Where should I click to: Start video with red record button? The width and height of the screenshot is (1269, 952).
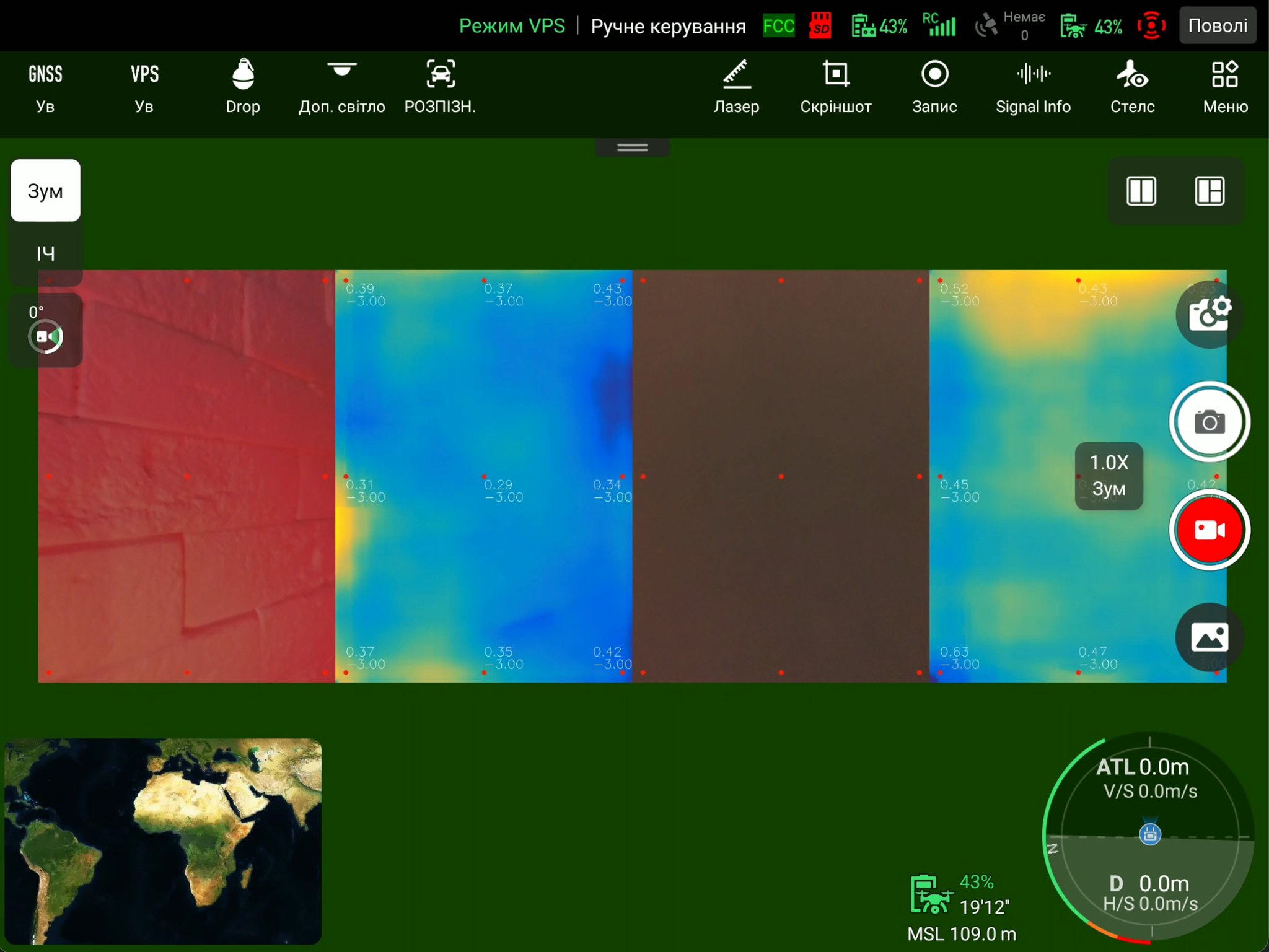[x=1209, y=530]
